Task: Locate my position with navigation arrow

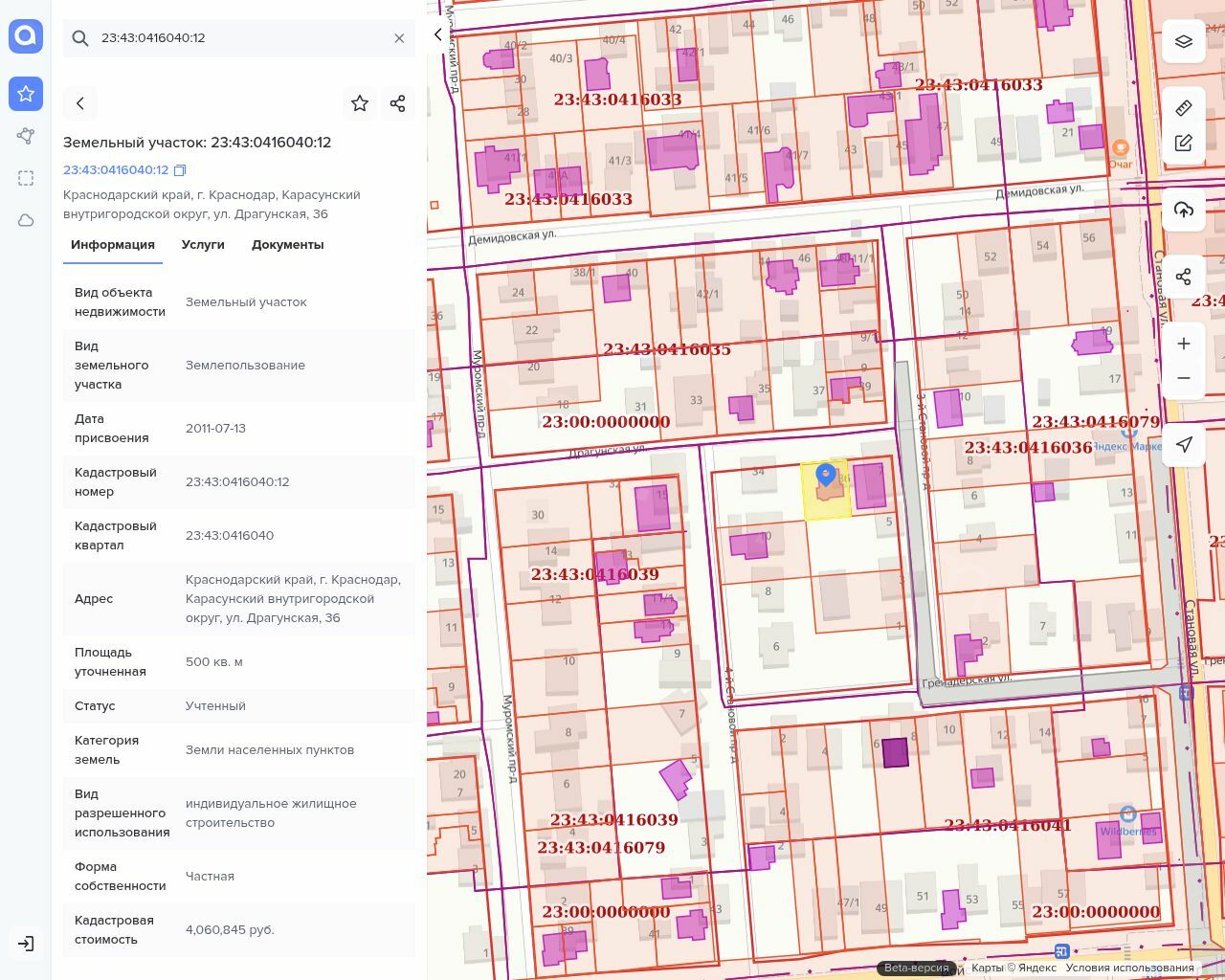Action: [x=1184, y=445]
